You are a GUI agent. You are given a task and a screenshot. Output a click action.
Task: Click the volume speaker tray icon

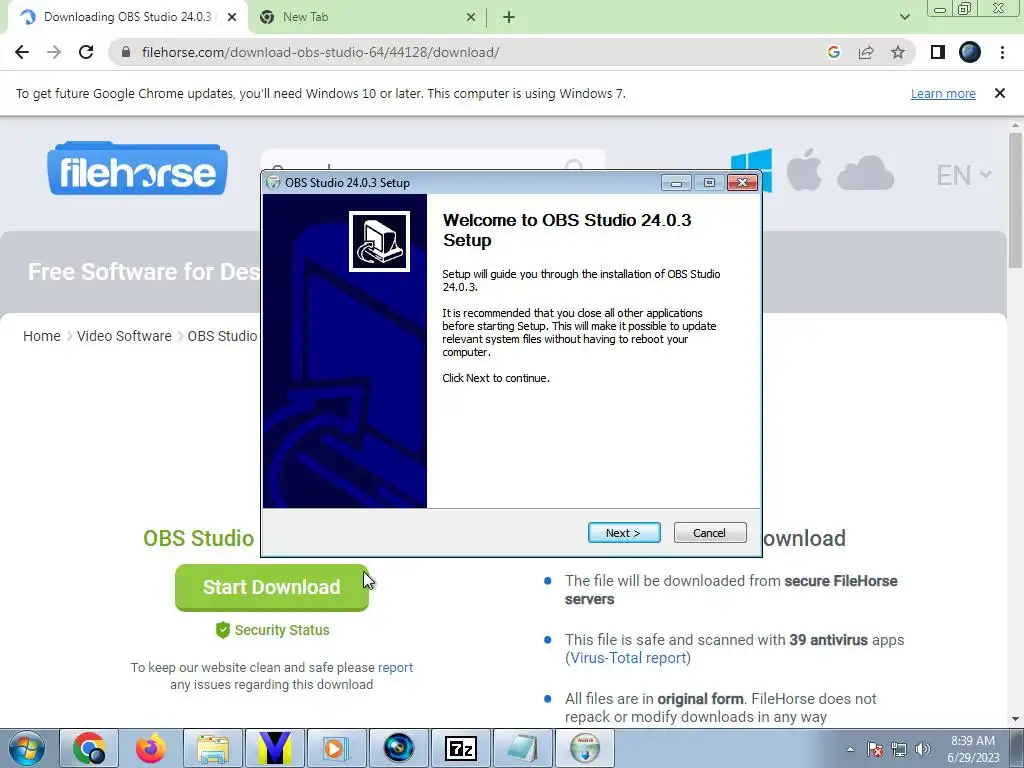(923, 749)
